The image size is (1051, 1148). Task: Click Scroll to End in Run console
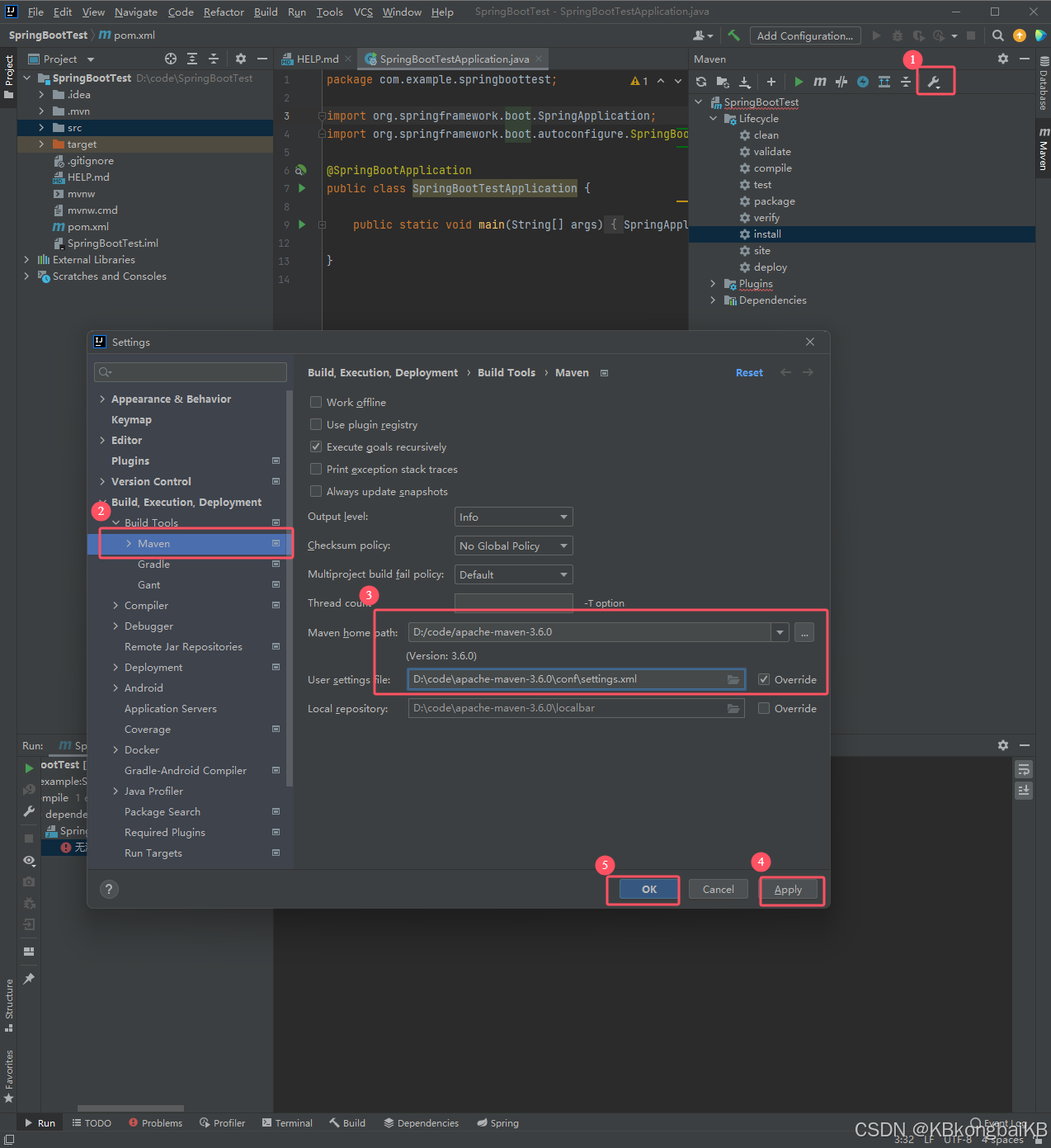click(1024, 790)
